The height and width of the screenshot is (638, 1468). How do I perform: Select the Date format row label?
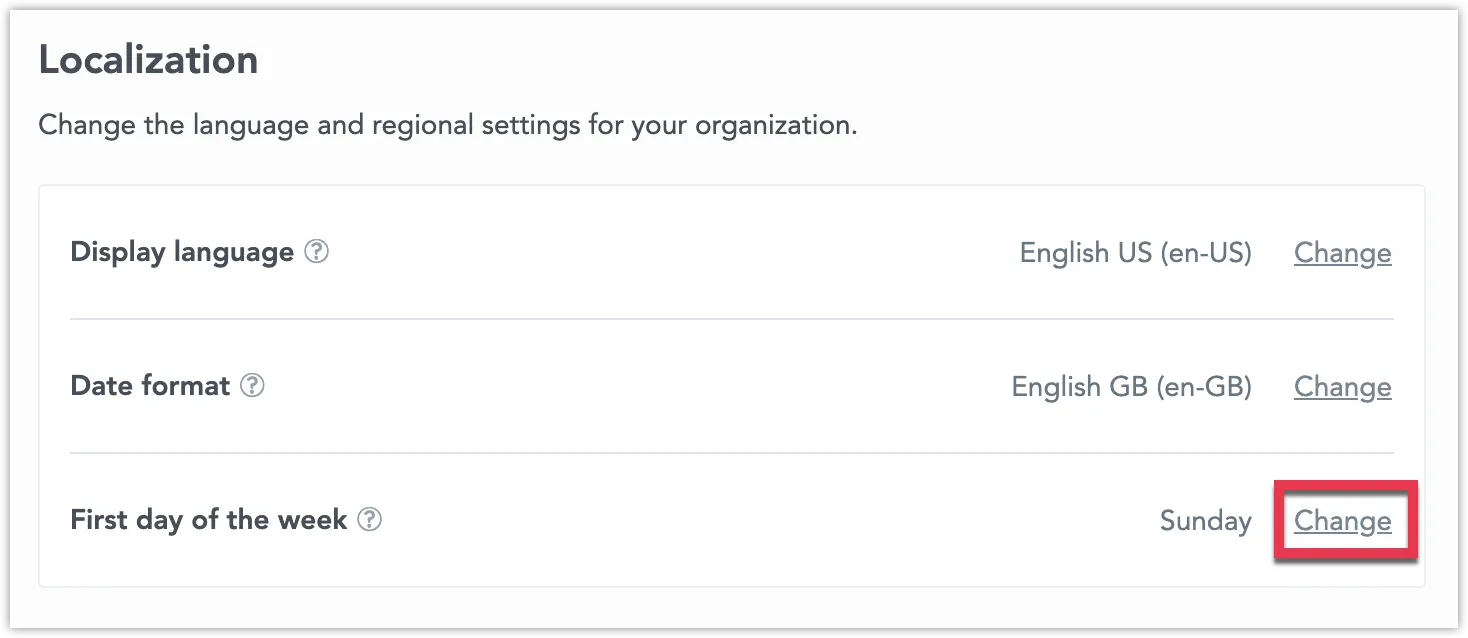[150, 385]
